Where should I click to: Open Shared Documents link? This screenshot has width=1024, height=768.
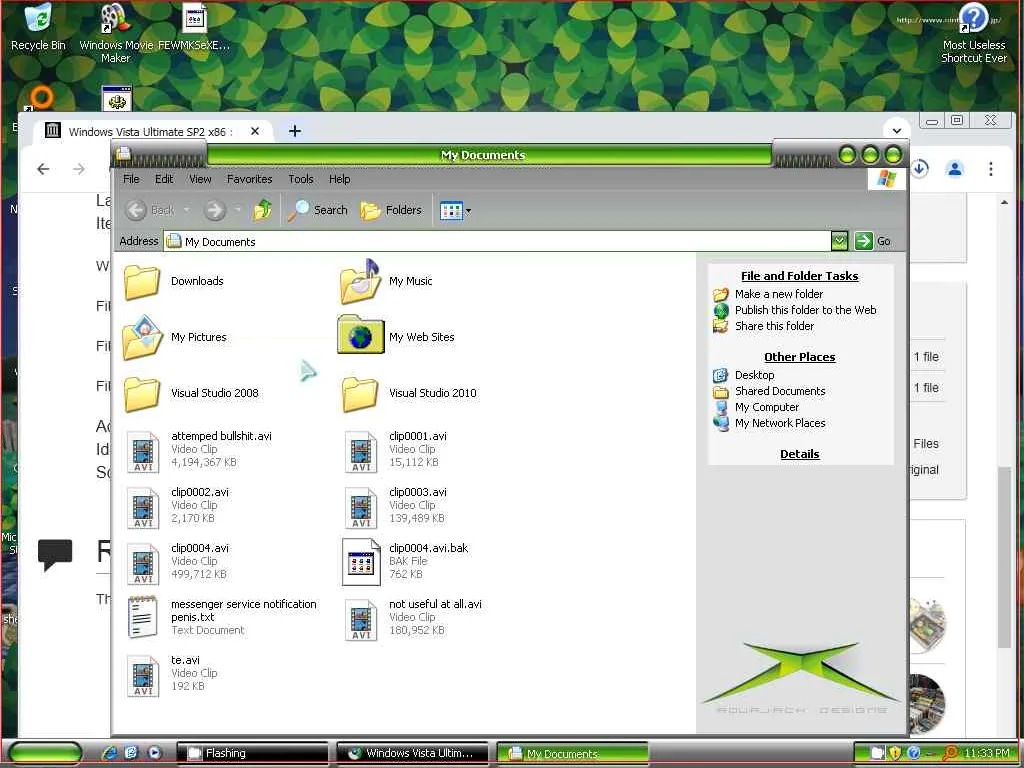[780, 391]
